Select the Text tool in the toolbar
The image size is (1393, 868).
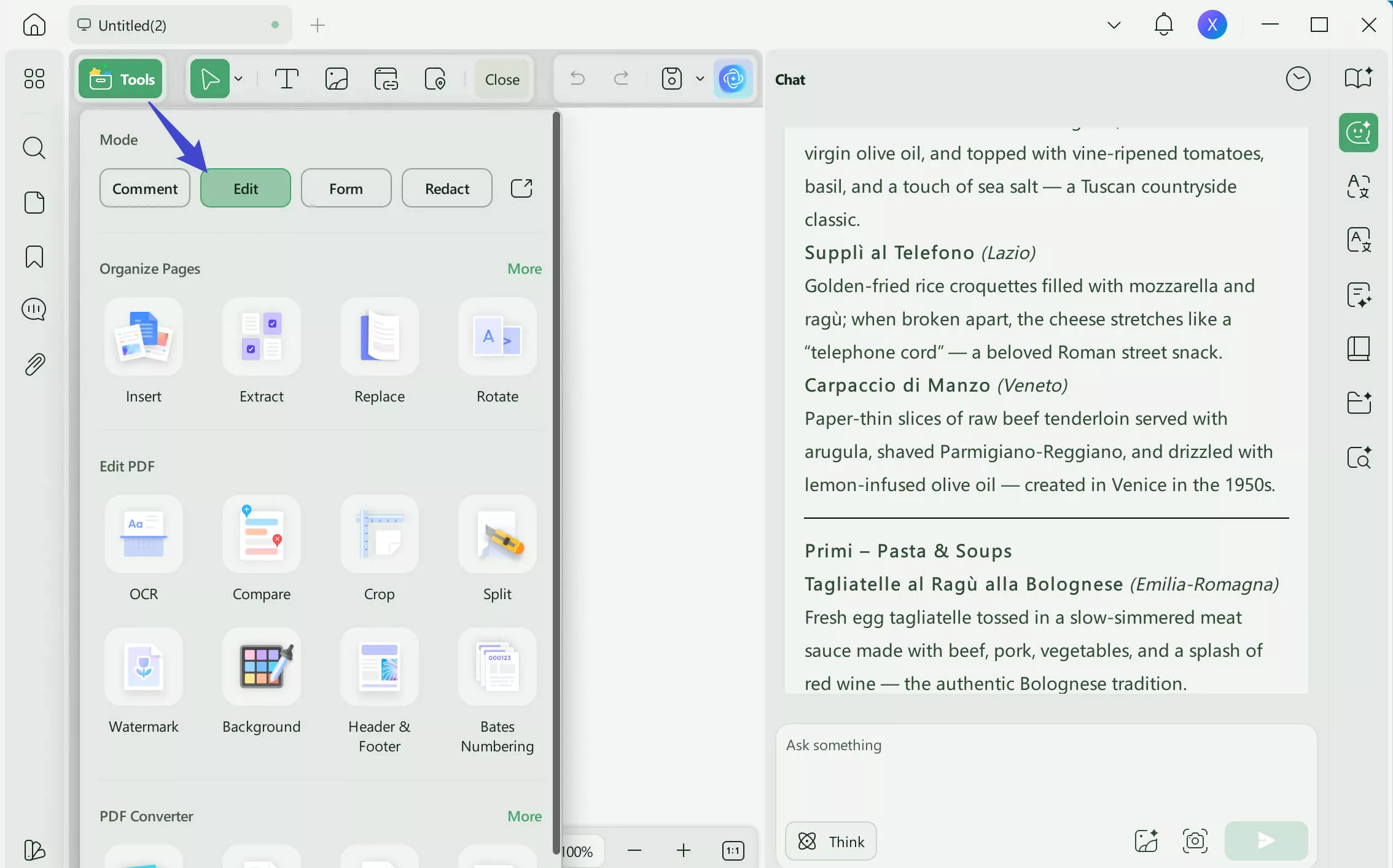287,79
